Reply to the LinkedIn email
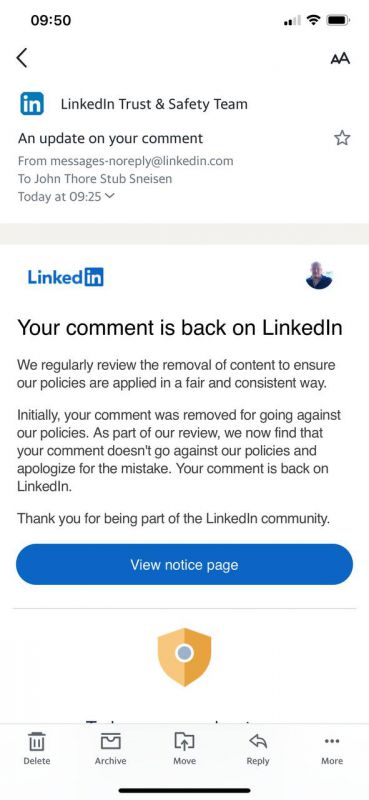 click(258, 749)
